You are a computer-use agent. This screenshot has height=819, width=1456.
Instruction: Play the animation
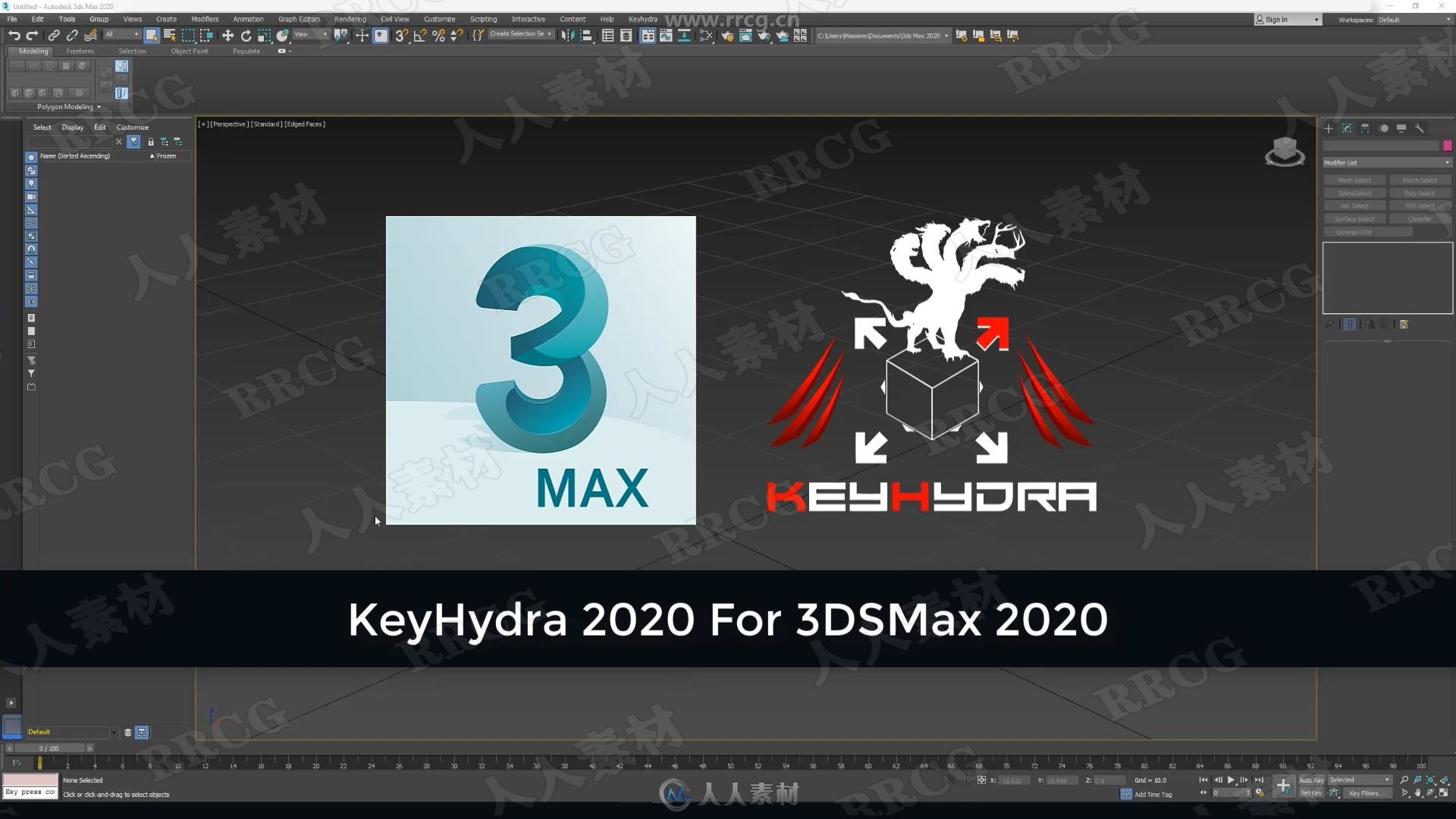point(1231,780)
